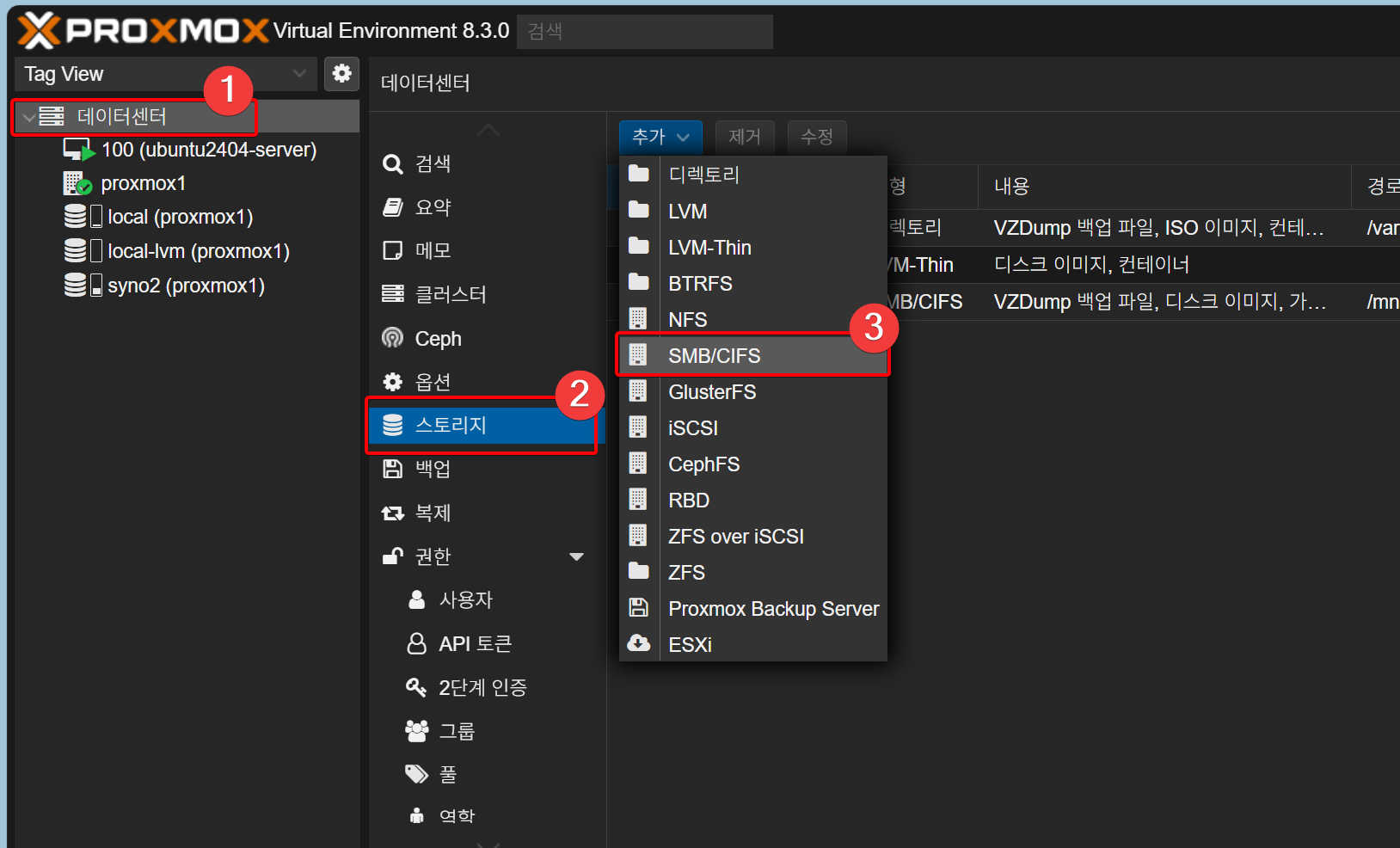Click the local storage database icon

pos(76,217)
